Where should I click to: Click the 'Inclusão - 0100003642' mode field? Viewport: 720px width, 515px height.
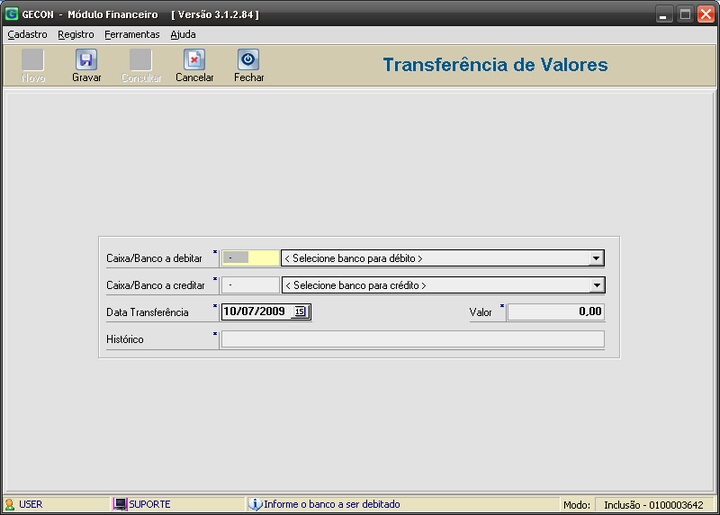(654, 505)
